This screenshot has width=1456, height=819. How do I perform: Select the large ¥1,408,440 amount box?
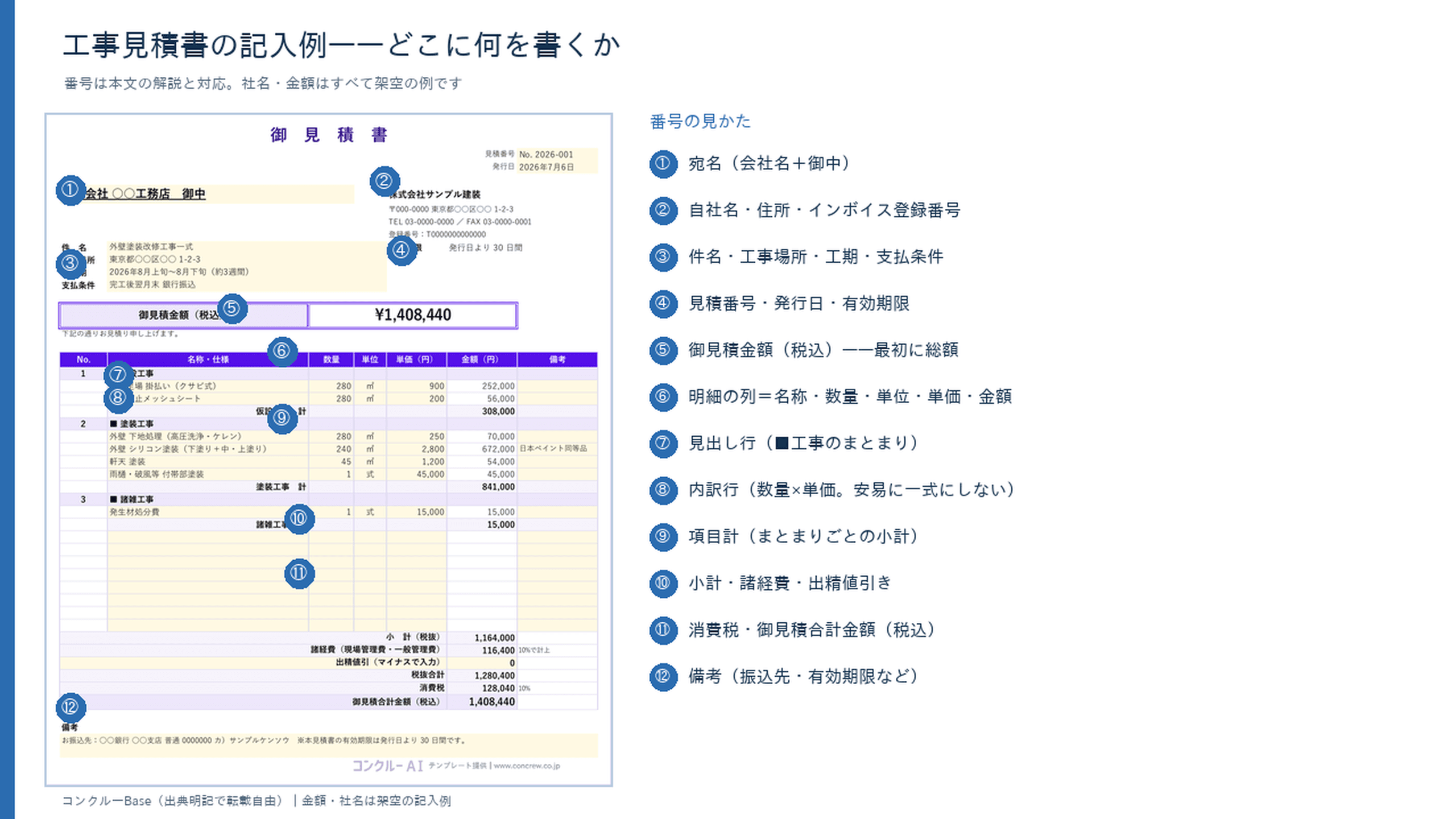[x=413, y=315]
